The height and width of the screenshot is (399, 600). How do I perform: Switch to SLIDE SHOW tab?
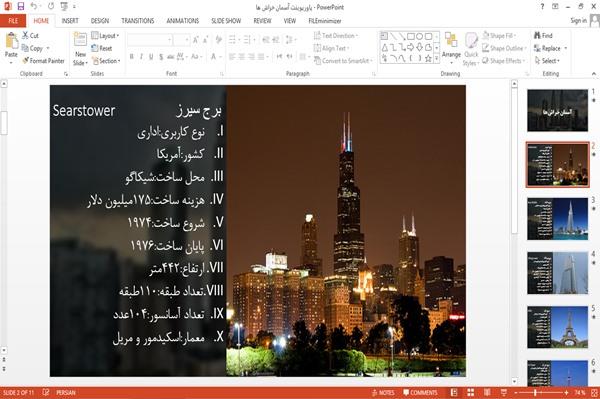coord(226,21)
